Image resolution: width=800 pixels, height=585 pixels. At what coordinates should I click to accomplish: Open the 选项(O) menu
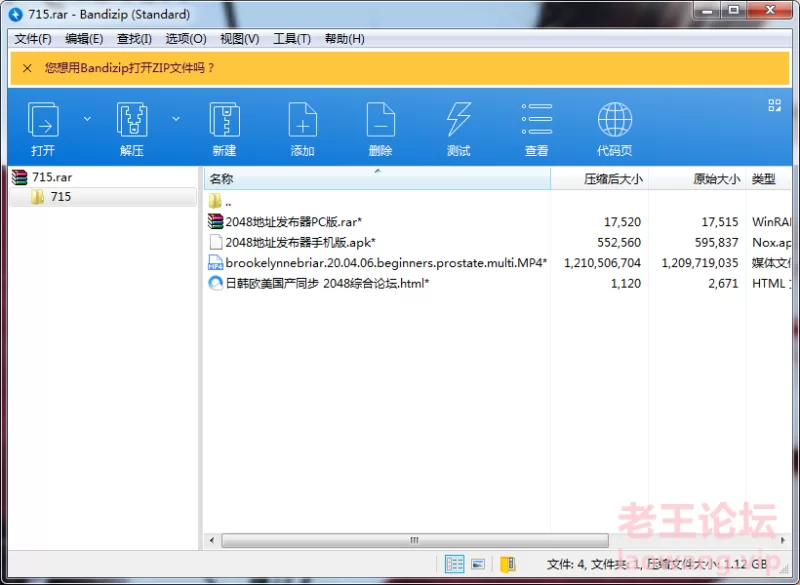(x=186, y=39)
